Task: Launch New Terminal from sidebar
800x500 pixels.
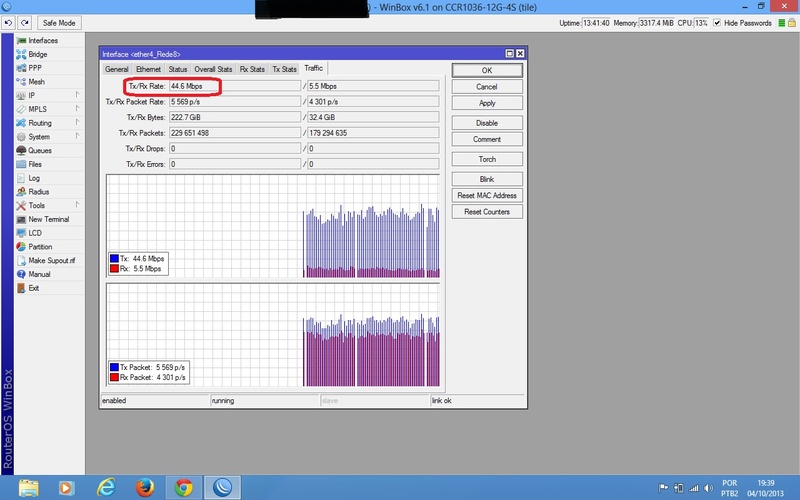Action: tap(48, 219)
